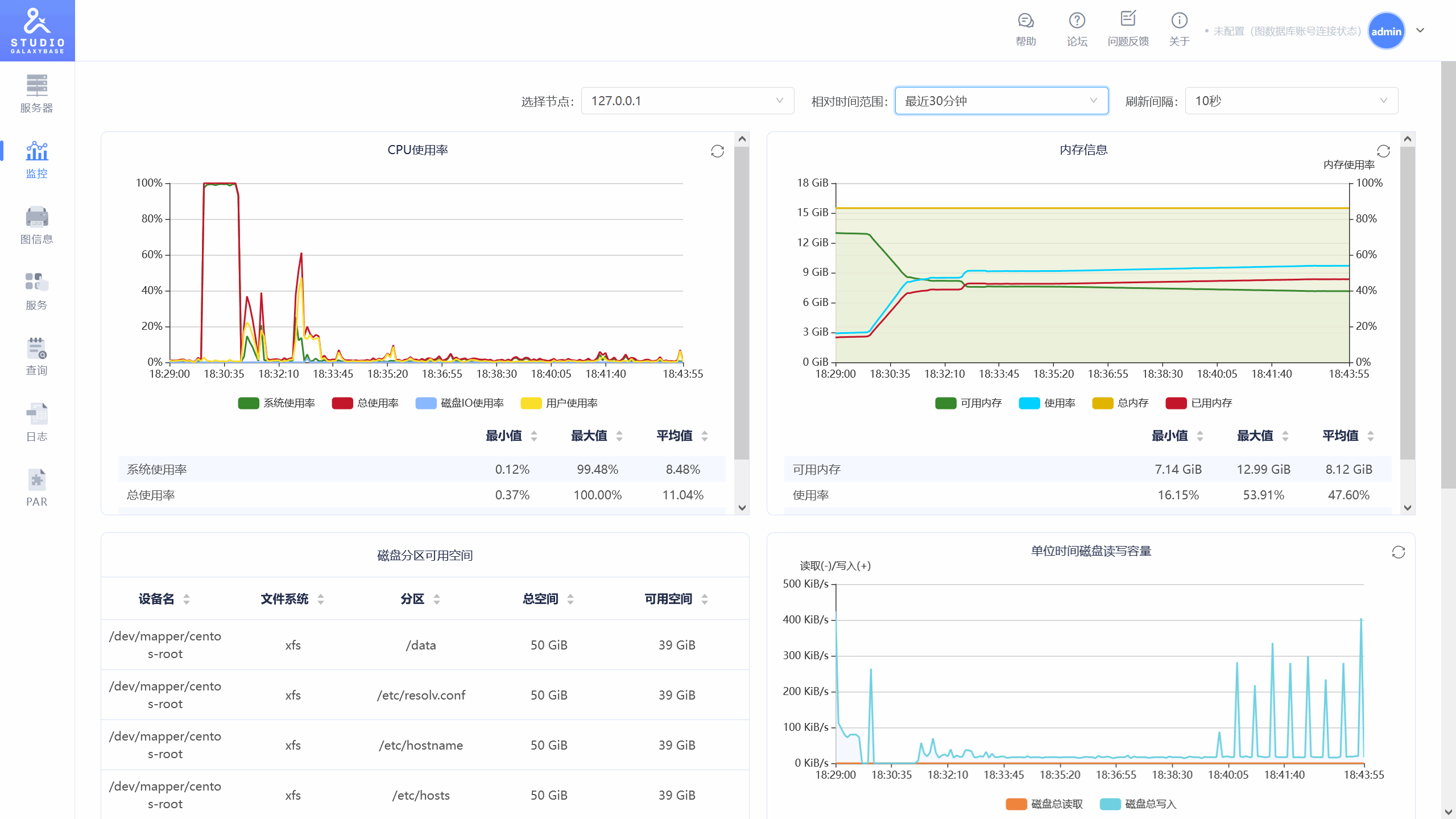
Task: Refresh the CPU使用率 chart
Action: point(717,151)
